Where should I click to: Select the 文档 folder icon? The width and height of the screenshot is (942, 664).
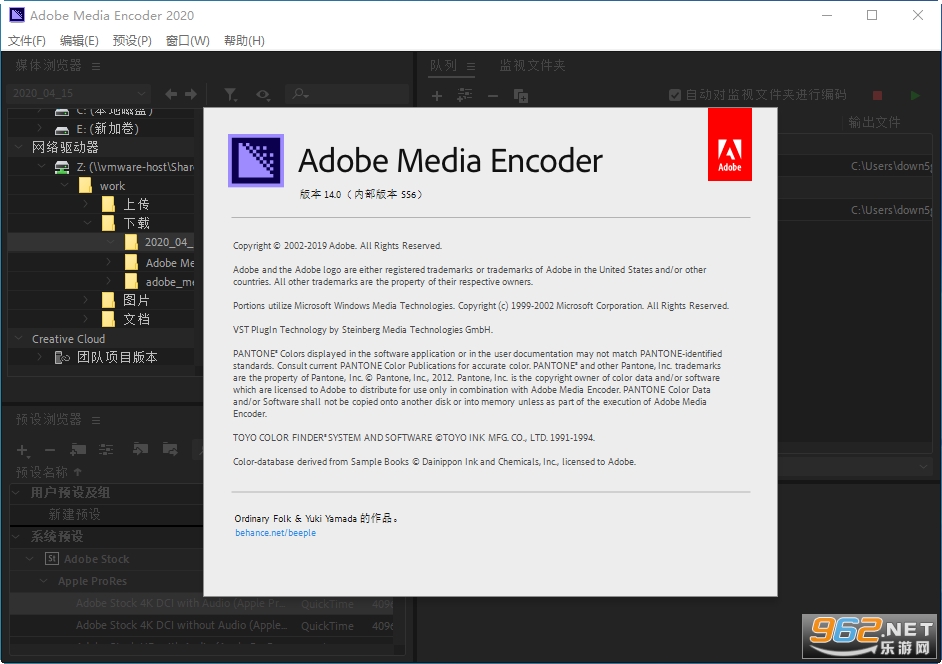tap(108, 318)
